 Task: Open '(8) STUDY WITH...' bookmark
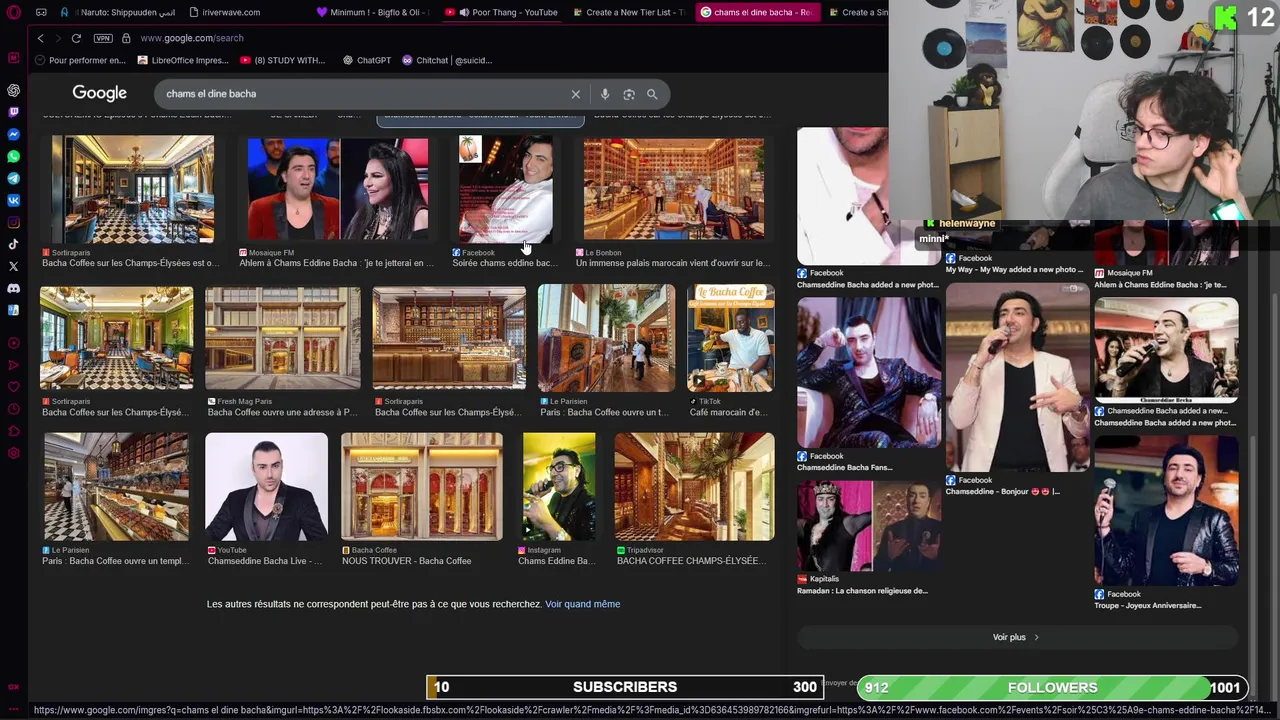[282, 60]
